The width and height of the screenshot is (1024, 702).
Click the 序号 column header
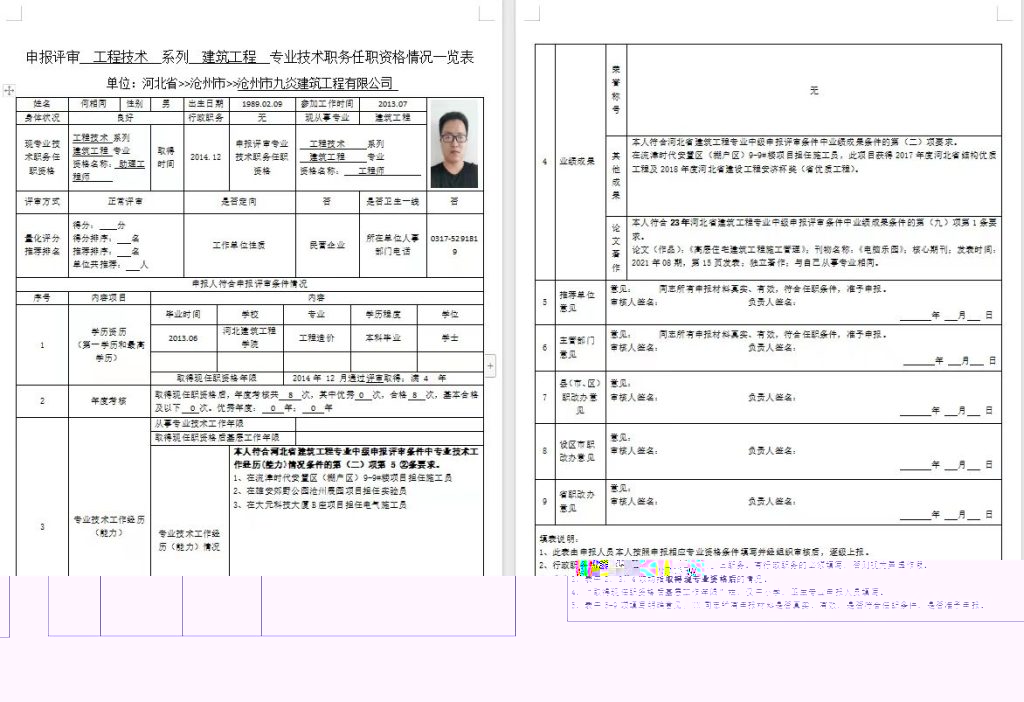[42, 298]
